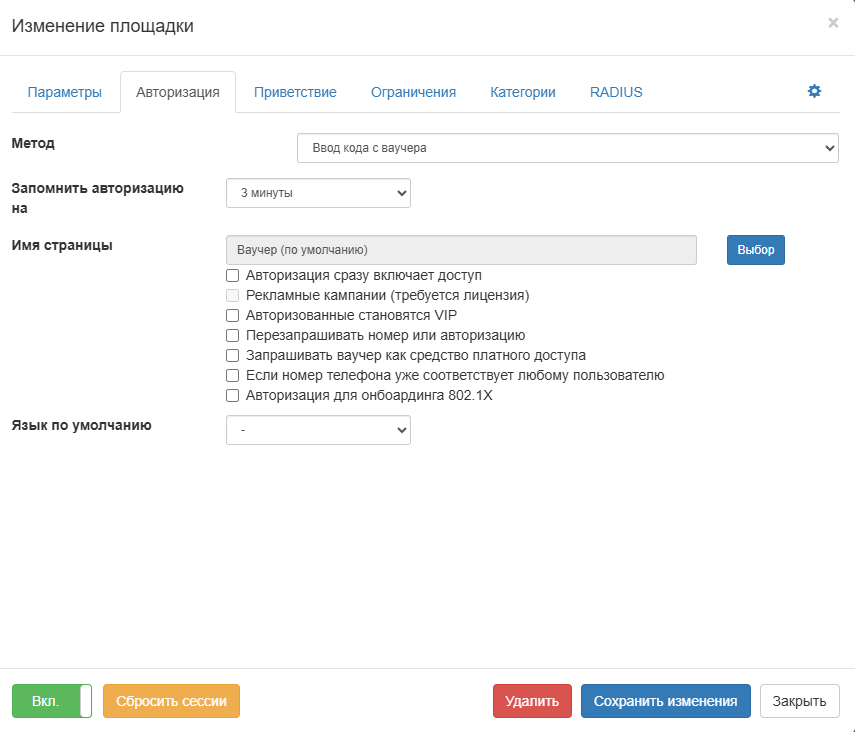Click the gear settings icon
The height and width of the screenshot is (732, 855).
814,91
